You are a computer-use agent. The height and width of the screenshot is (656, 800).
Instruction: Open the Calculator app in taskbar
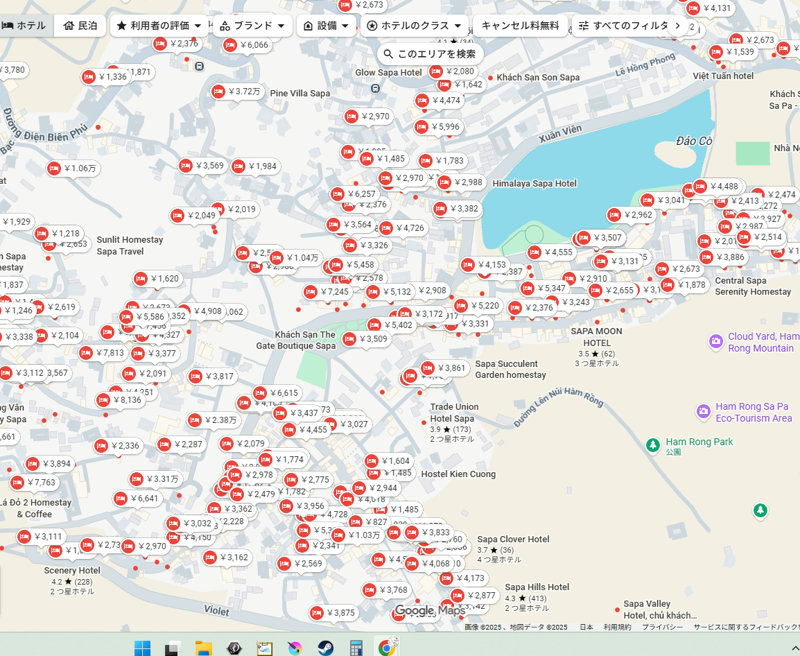(356, 647)
